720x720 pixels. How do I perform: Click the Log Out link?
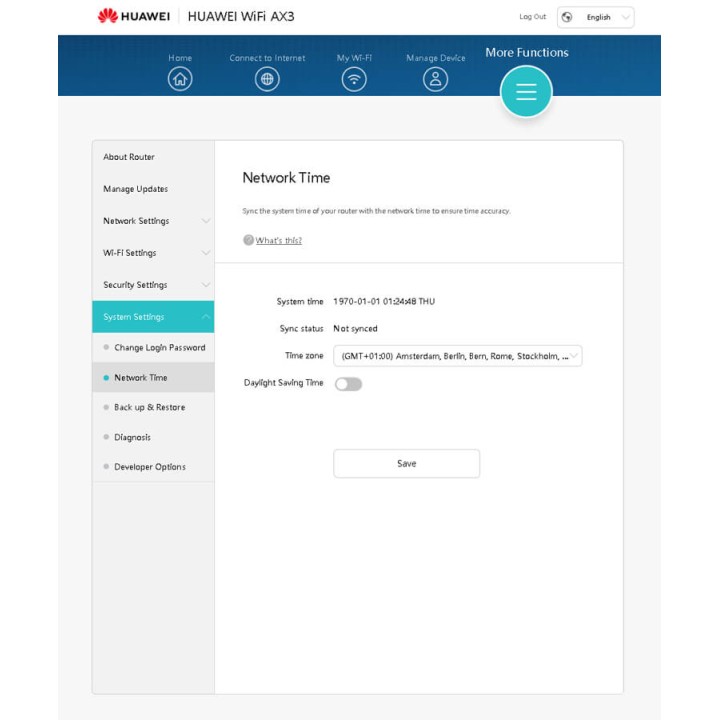pos(533,17)
